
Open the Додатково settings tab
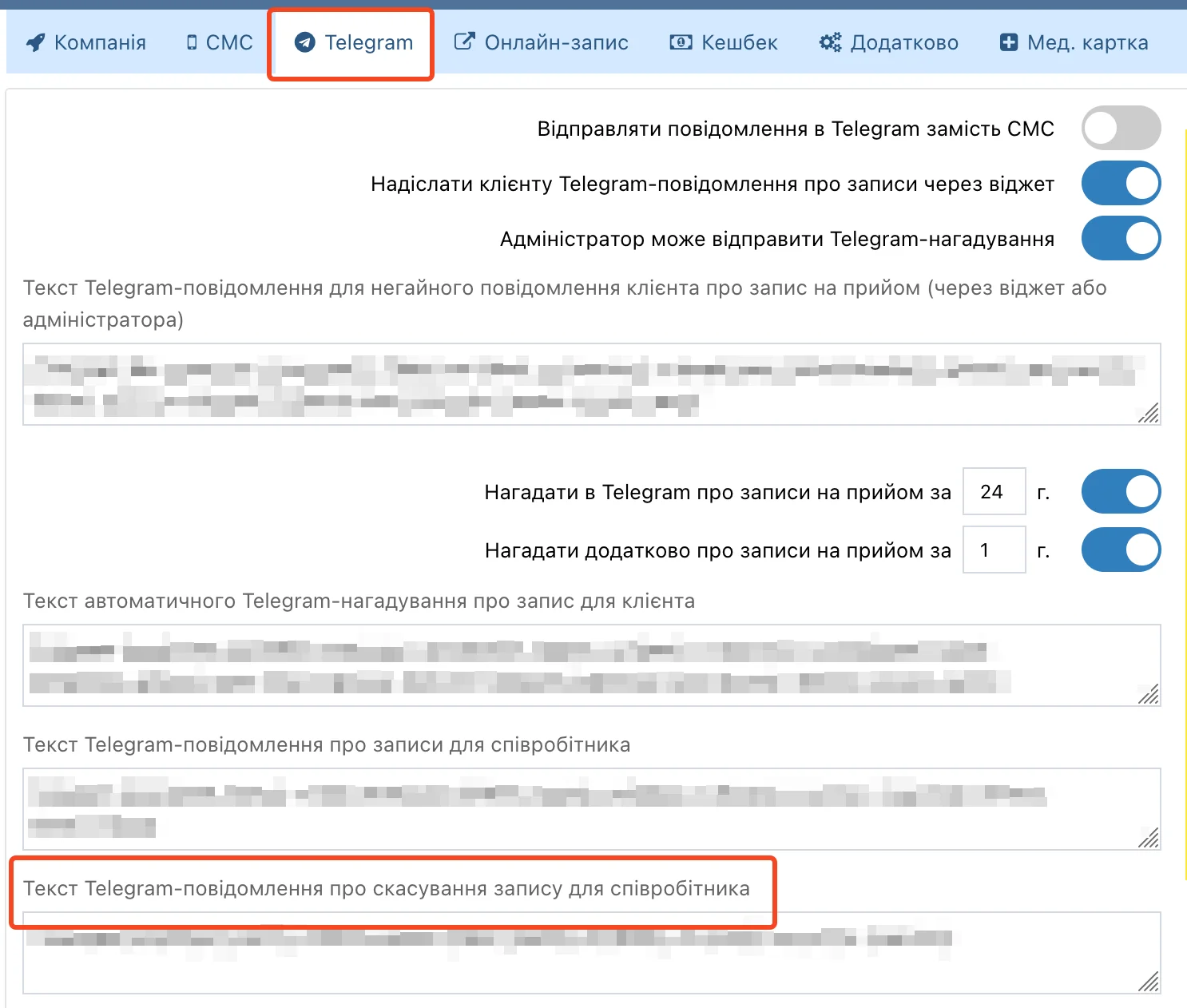click(888, 42)
